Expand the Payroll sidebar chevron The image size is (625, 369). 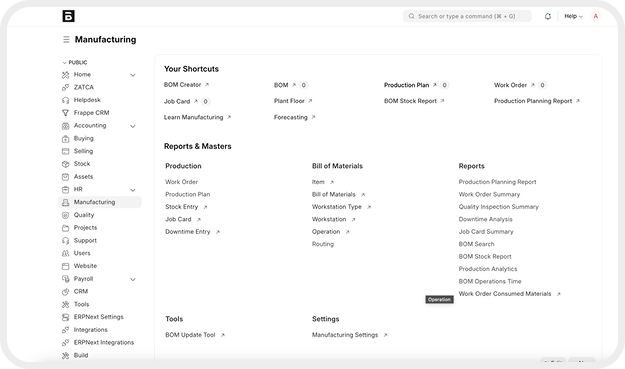click(133, 279)
